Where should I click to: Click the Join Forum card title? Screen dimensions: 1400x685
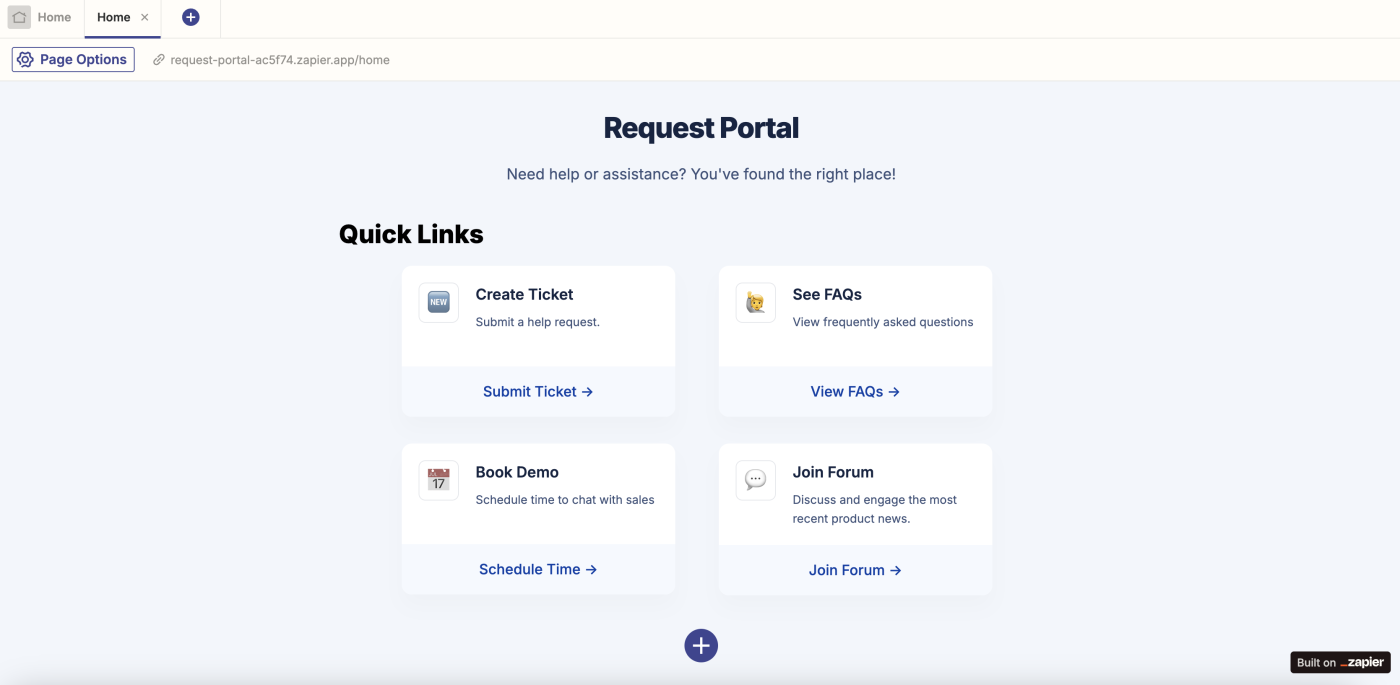pyautogui.click(x=833, y=472)
